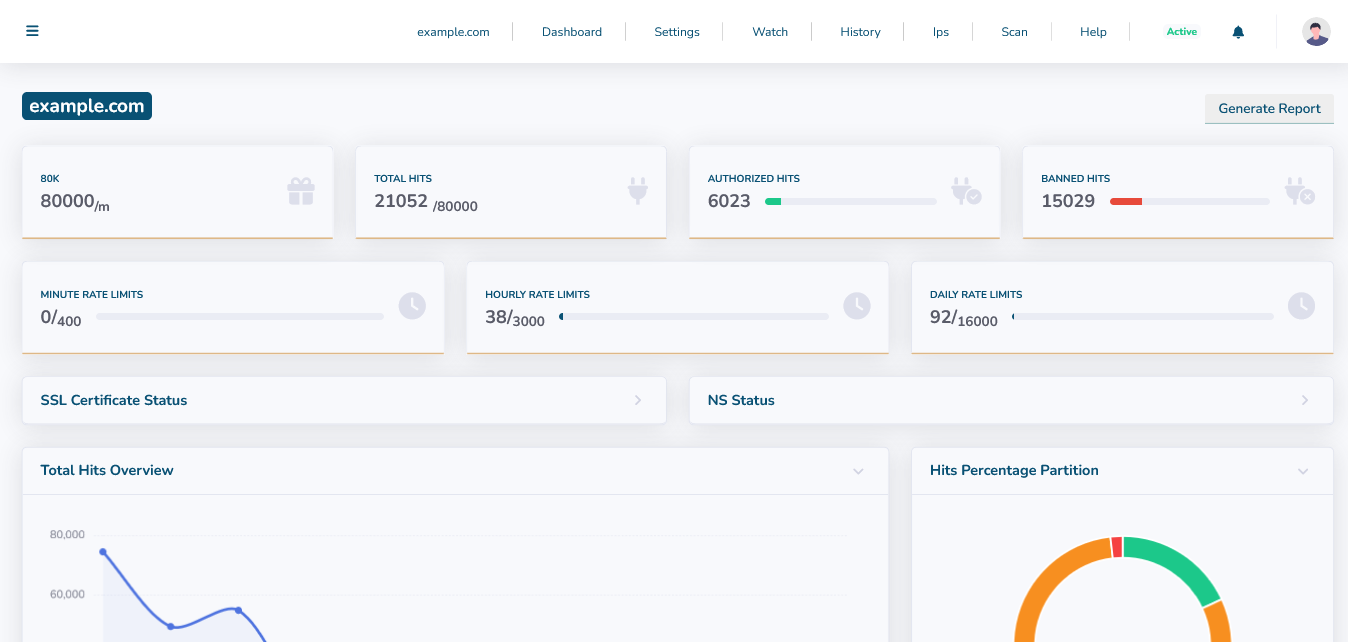This screenshot has height=642, width=1348.
Task: Click the plug-x icon on Banned Hits
Action: pyautogui.click(x=1299, y=191)
